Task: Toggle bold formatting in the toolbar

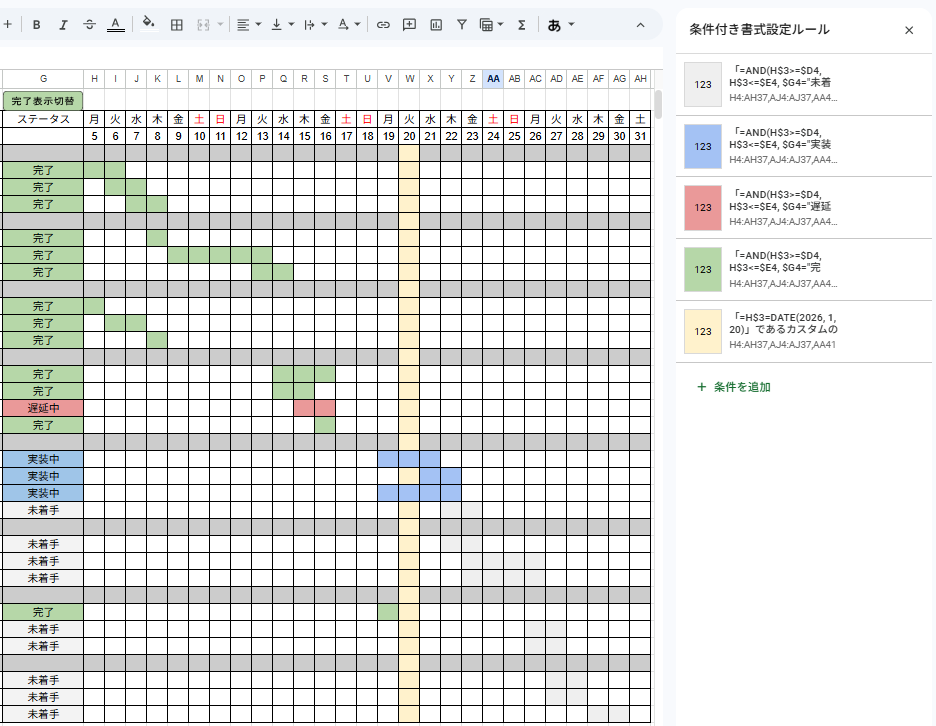Action: (37, 24)
